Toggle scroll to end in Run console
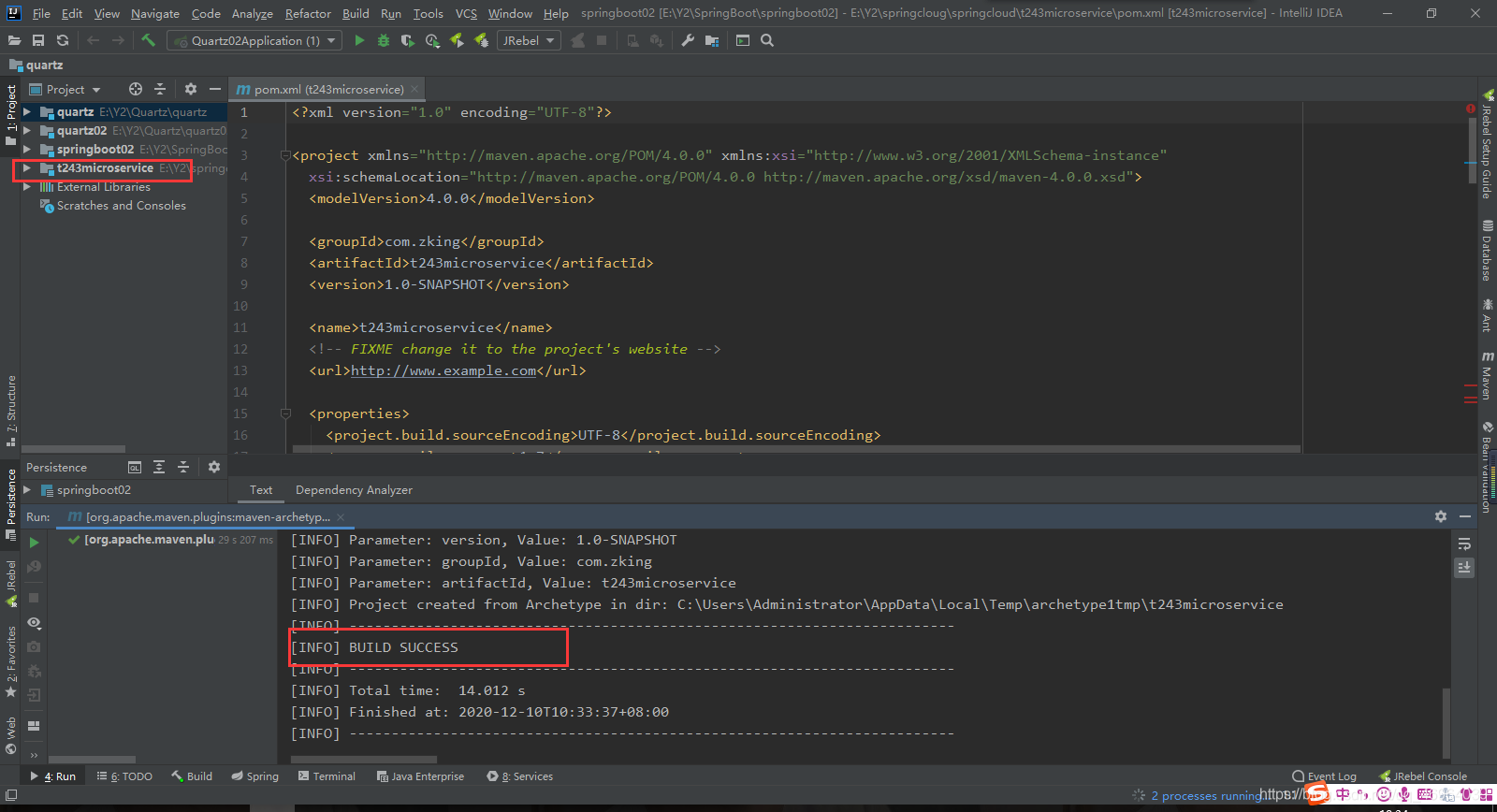 (x=1464, y=567)
